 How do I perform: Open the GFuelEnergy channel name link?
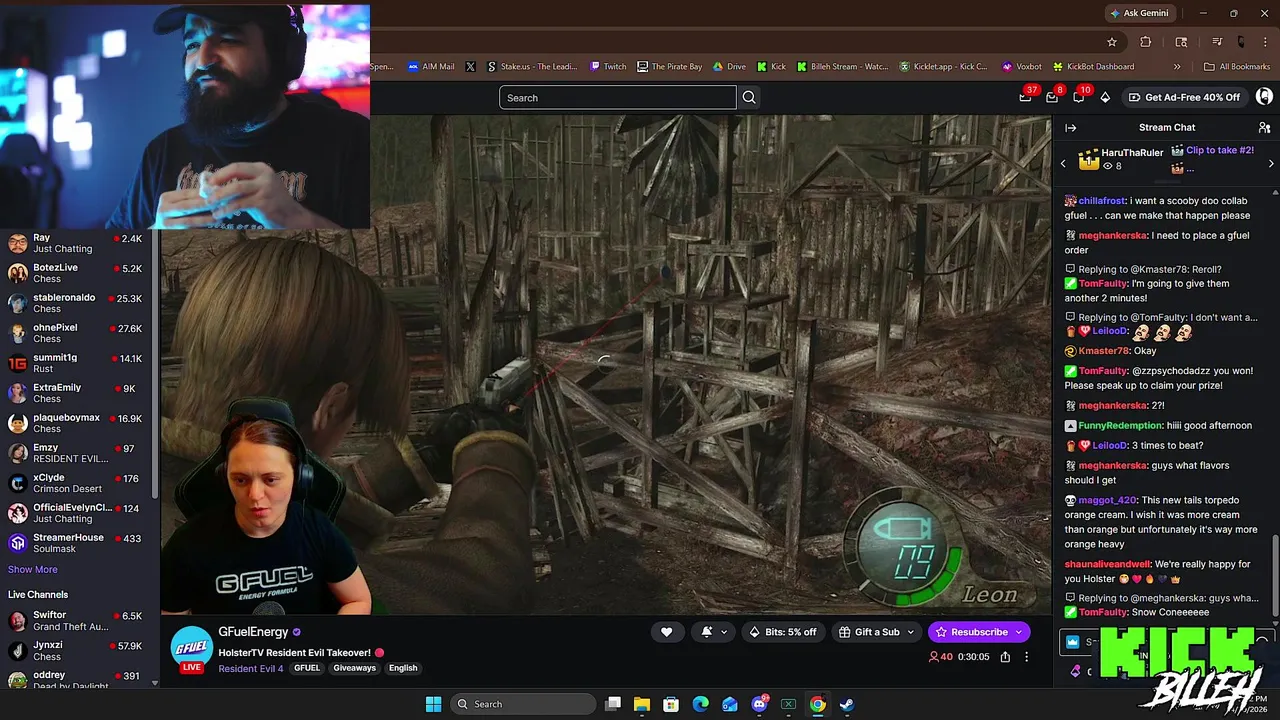coord(253,632)
